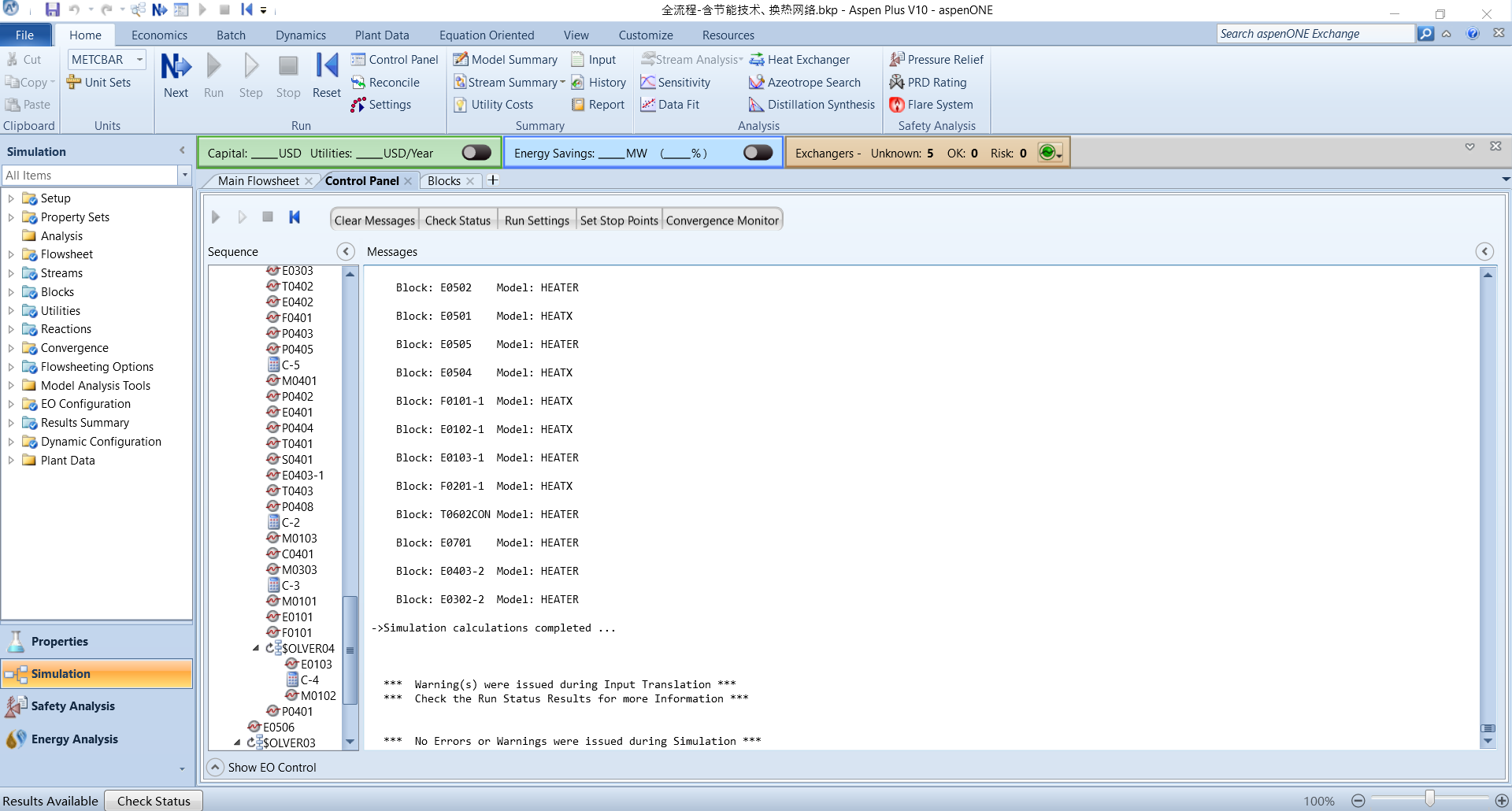Save file via quick access toolbar
The height and width of the screenshot is (811, 1512).
click(x=53, y=10)
